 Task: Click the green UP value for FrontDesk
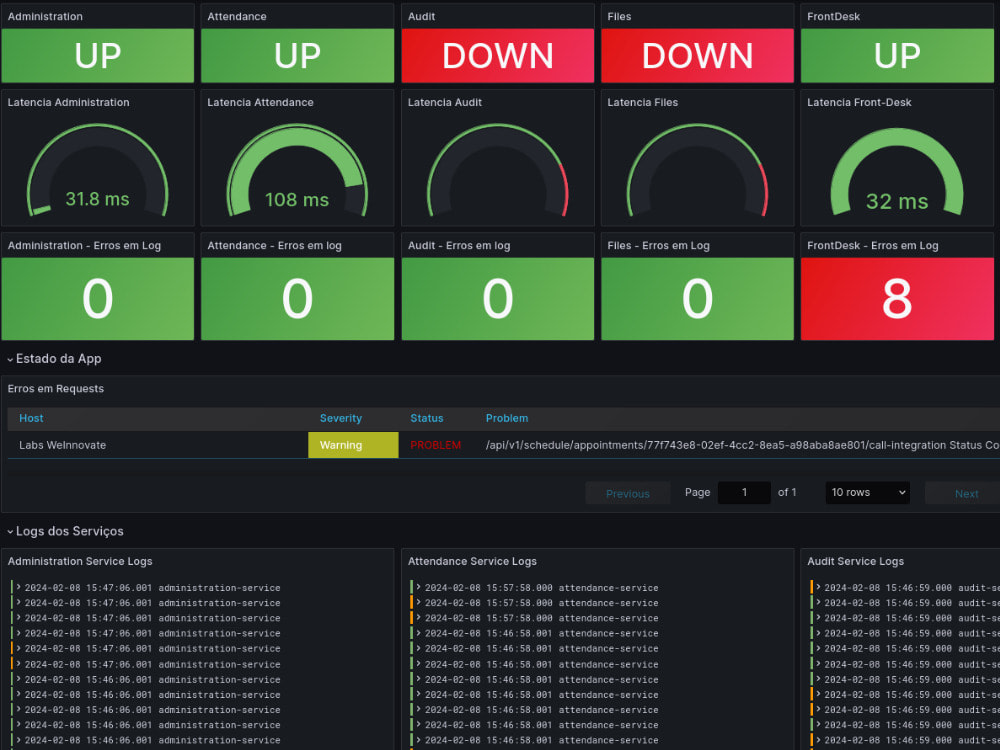point(897,55)
